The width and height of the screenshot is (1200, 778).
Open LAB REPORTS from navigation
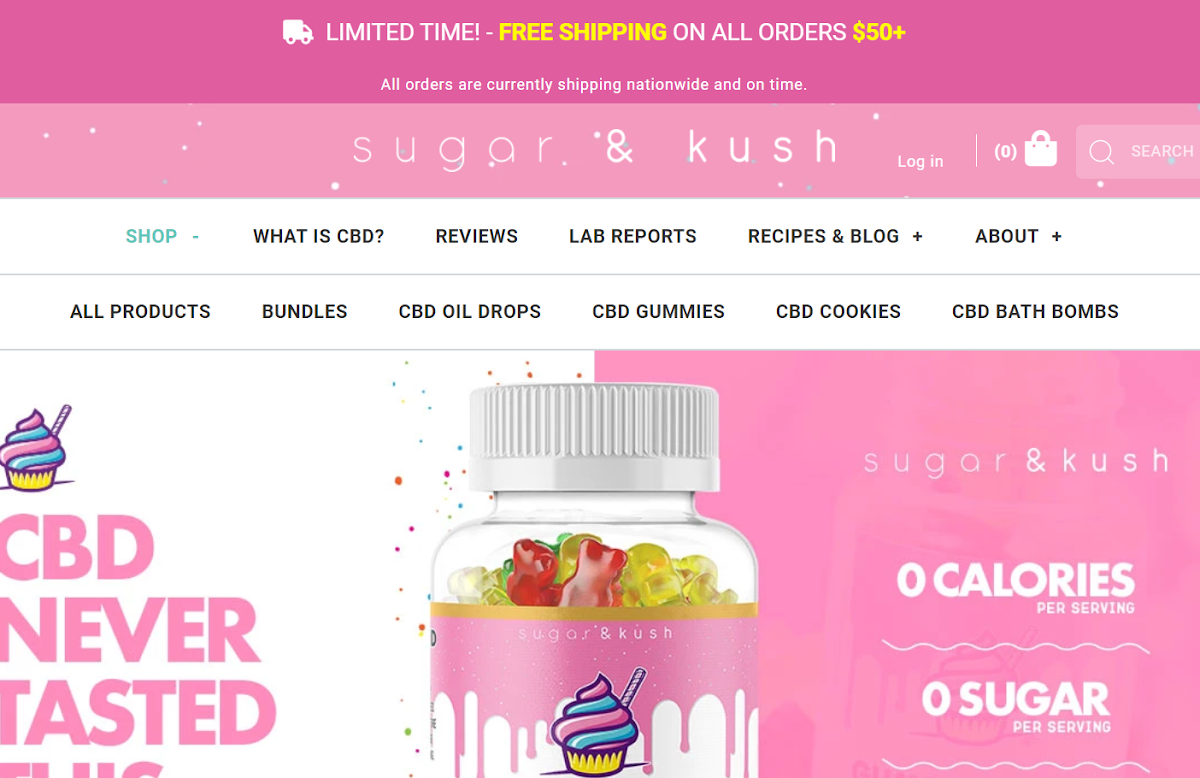click(633, 236)
